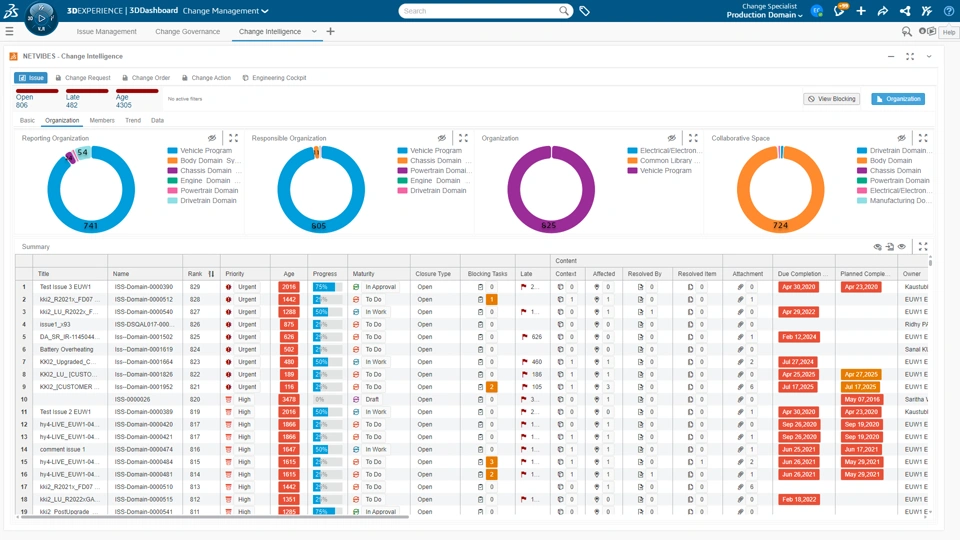Click the purple Organization donut chart
Screen dimensions: 960x540
pos(550,189)
